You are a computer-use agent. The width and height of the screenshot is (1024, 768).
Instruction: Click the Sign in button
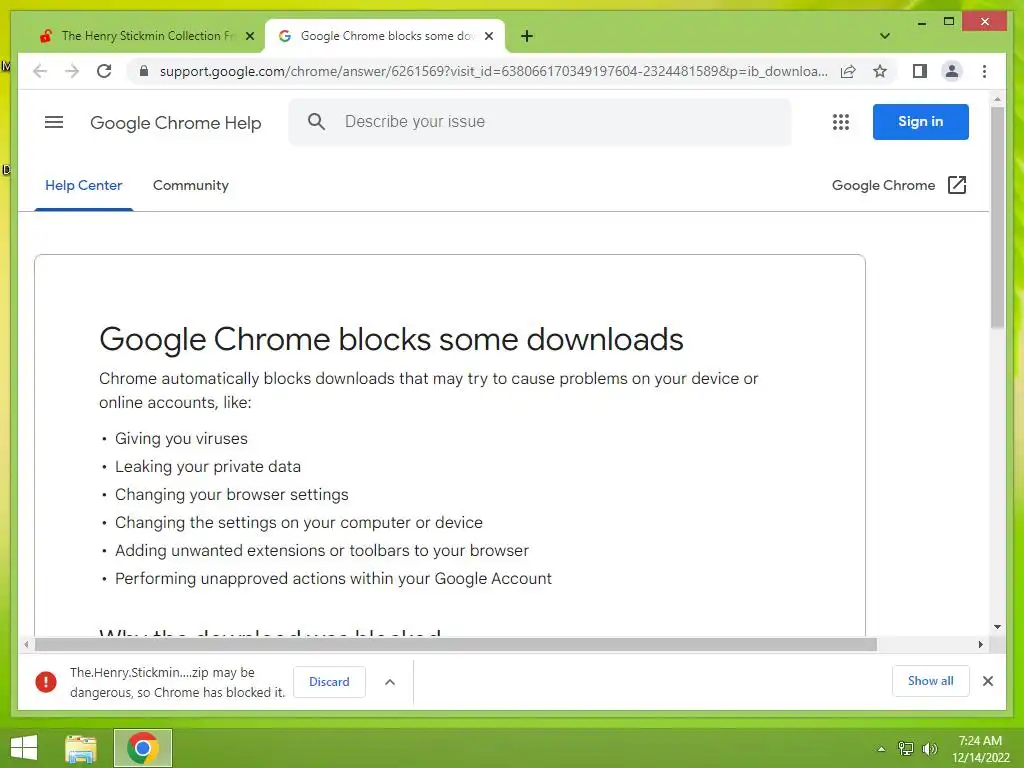(920, 121)
